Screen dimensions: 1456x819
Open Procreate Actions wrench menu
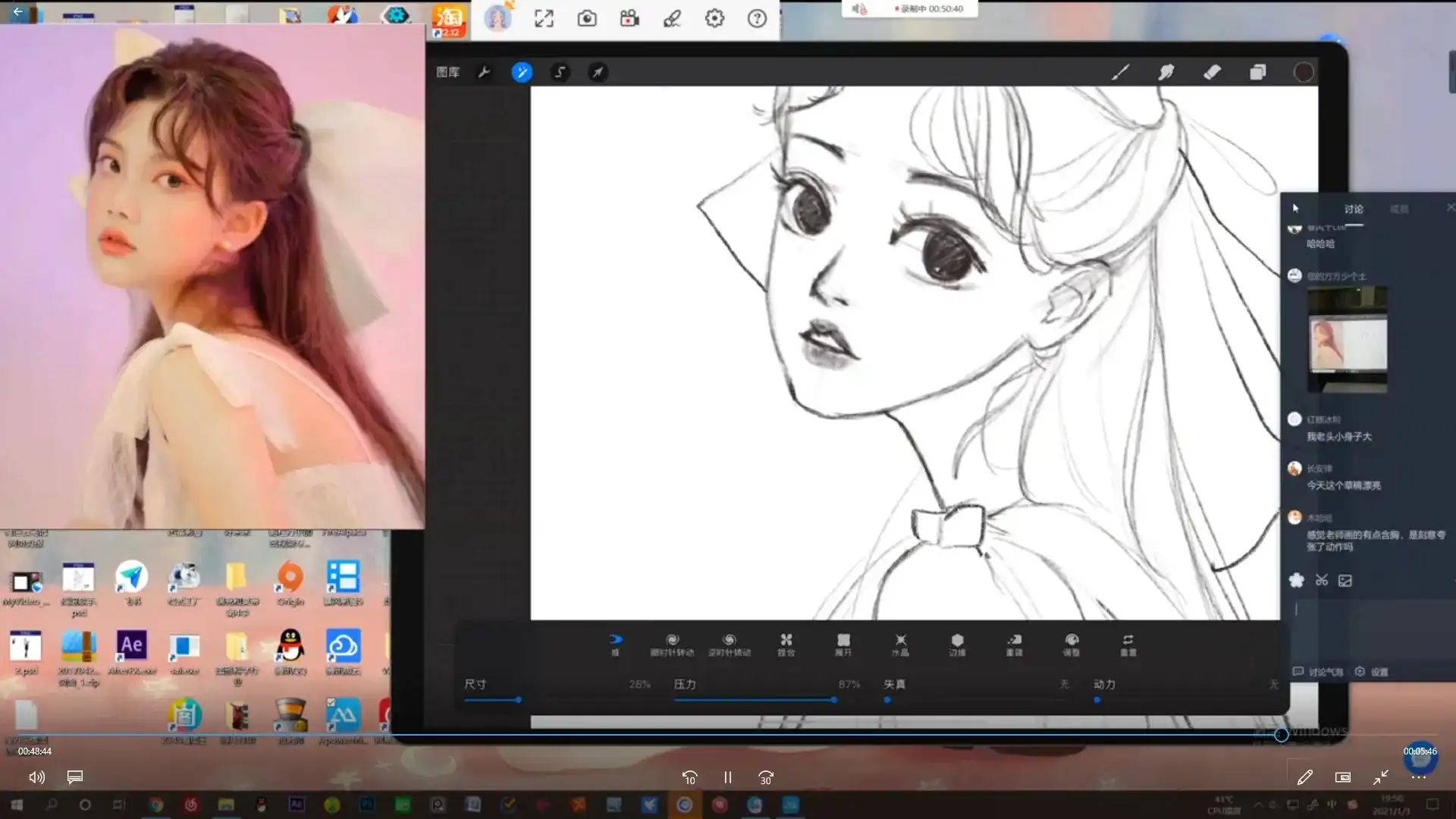click(484, 72)
